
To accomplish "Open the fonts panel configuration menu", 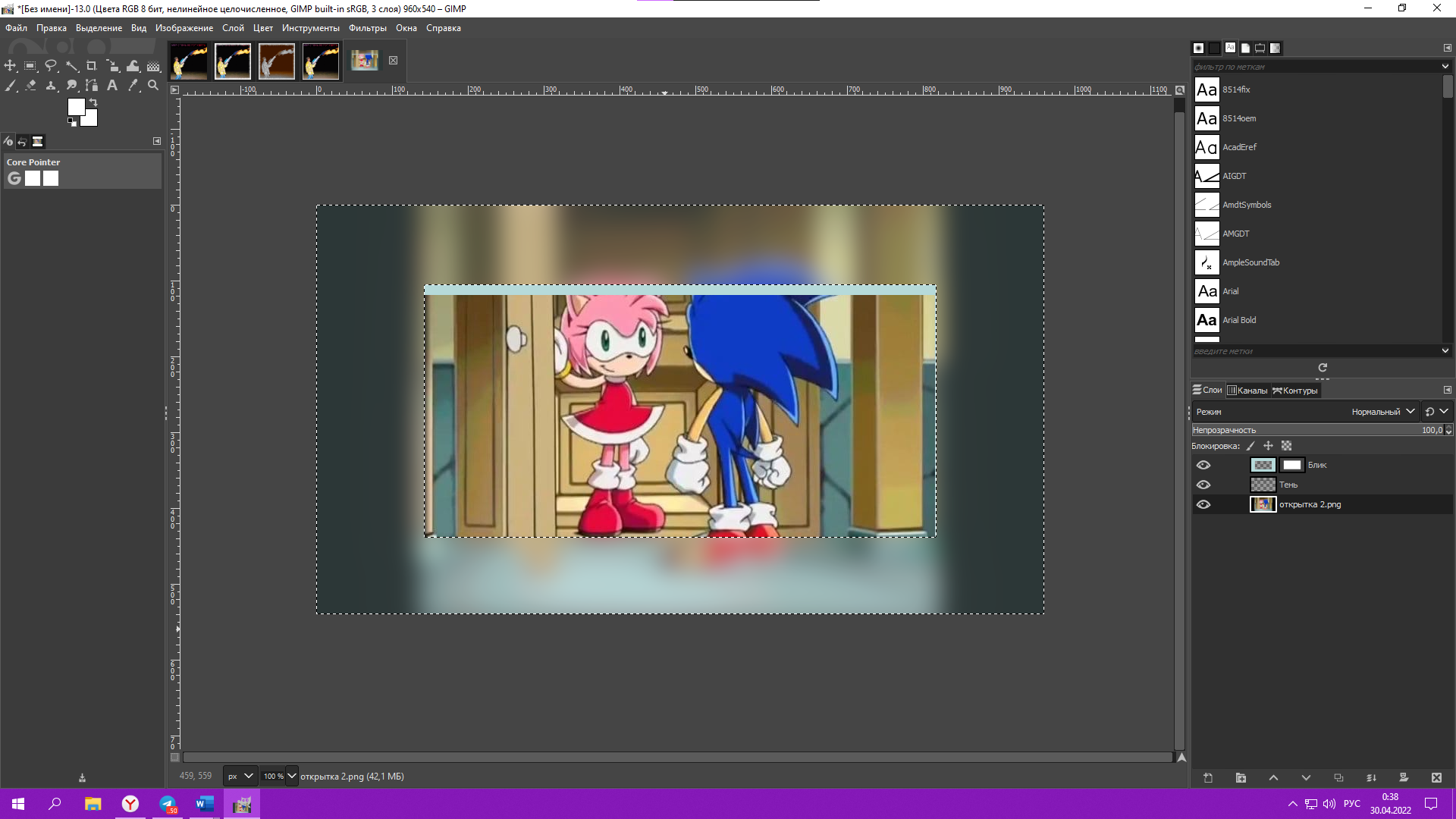I will pyautogui.click(x=1447, y=48).
